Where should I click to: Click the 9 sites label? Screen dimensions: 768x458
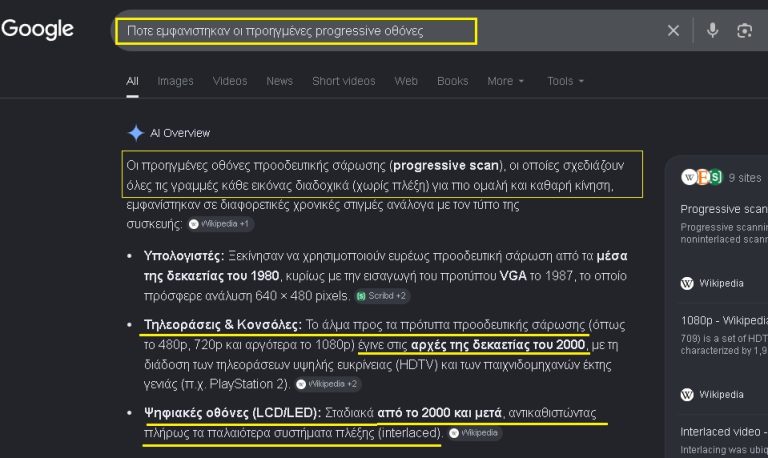[x=744, y=178]
